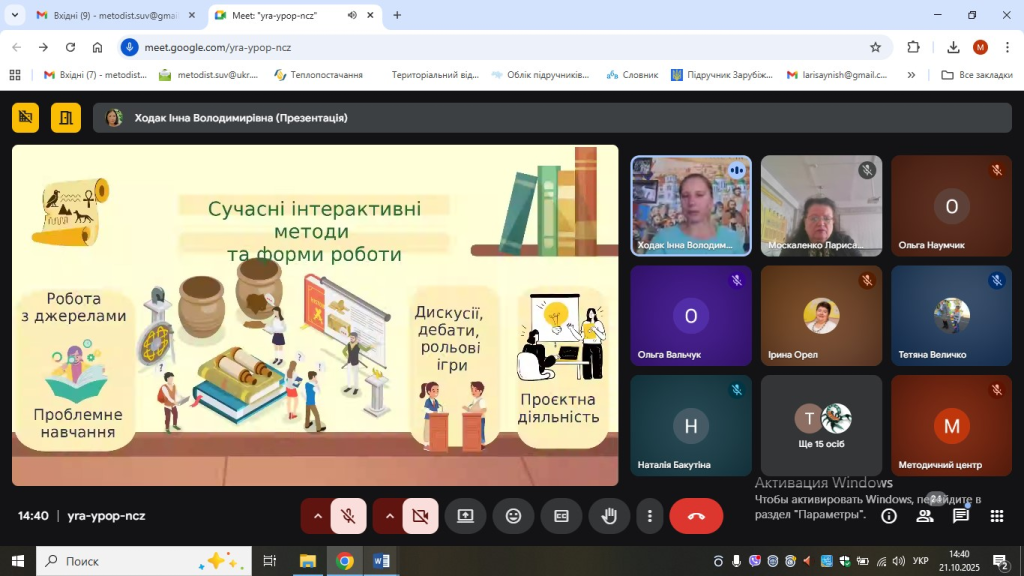Image resolution: width=1024 pixels, height=576 pixels.
Task: Open the emoji reactions panel
Action: tap(513, 516)
